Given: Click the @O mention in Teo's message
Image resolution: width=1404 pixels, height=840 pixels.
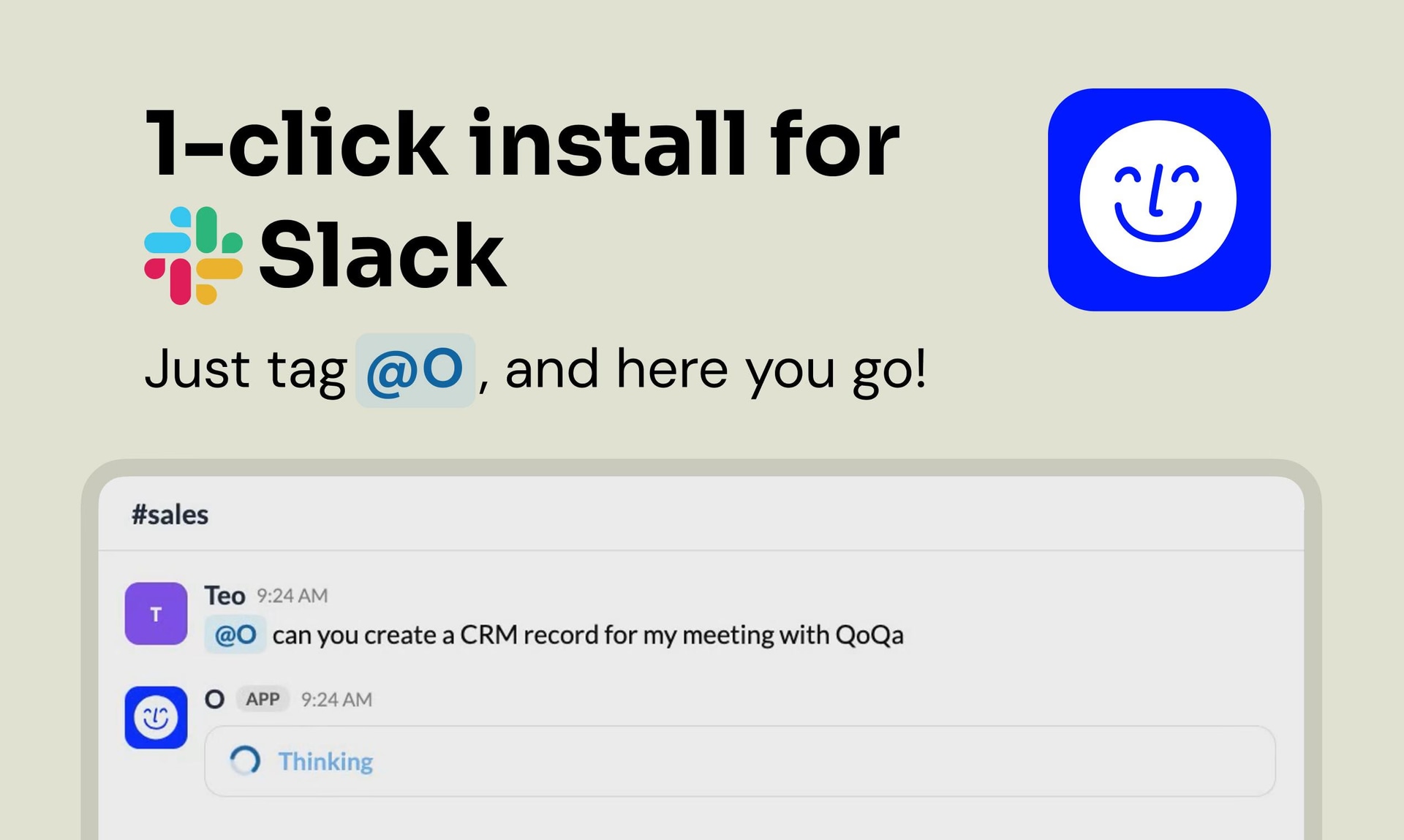Looking at the screenshot, I should [235, 635].
